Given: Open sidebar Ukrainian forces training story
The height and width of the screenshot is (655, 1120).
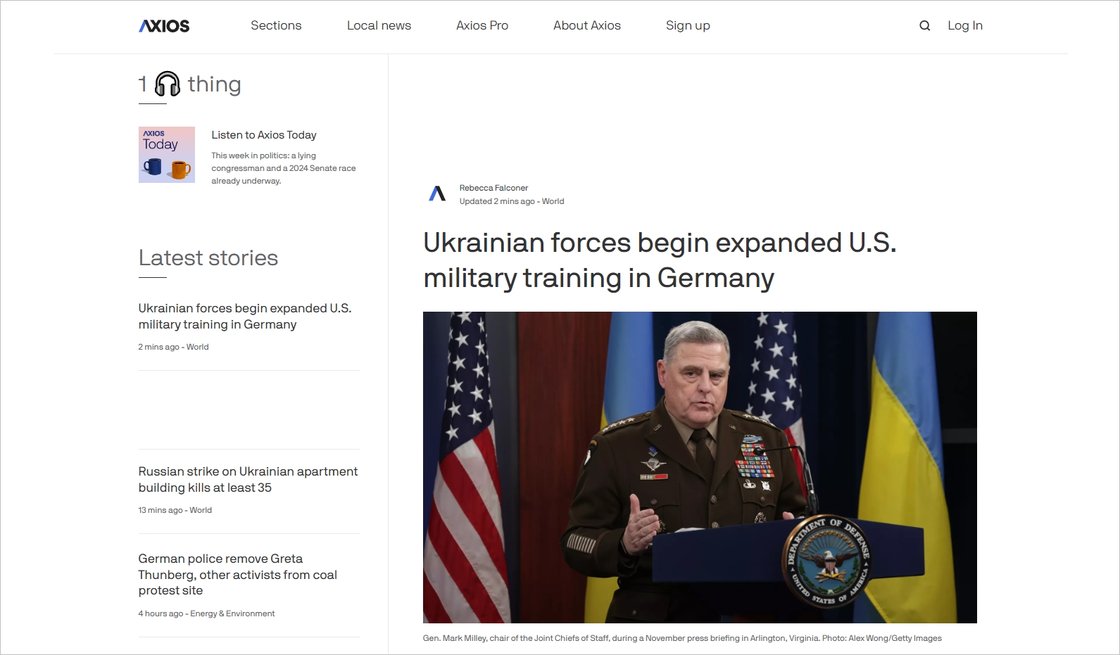Looking at the screenshot, I should (x=245, y=316).
